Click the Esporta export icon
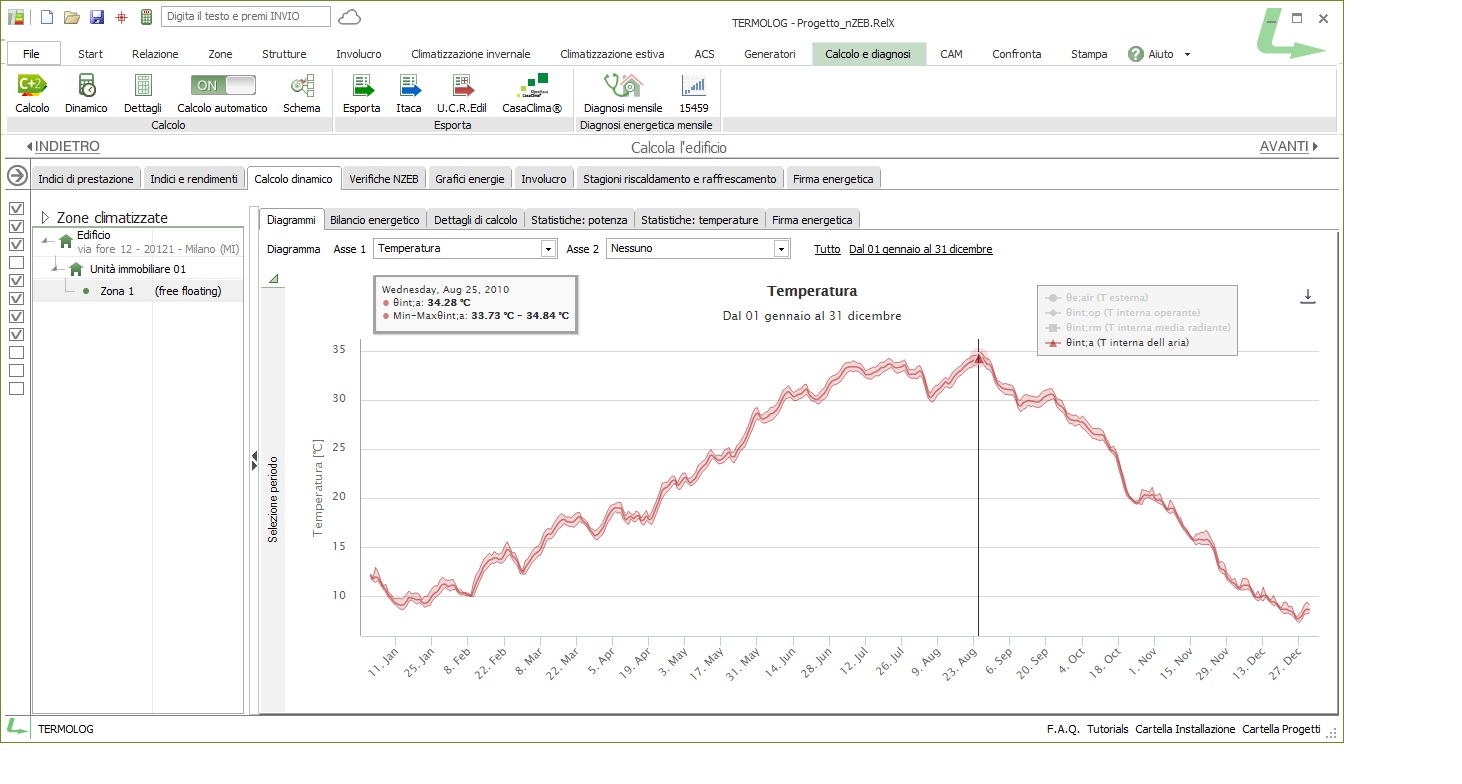 tap(362, 85)
